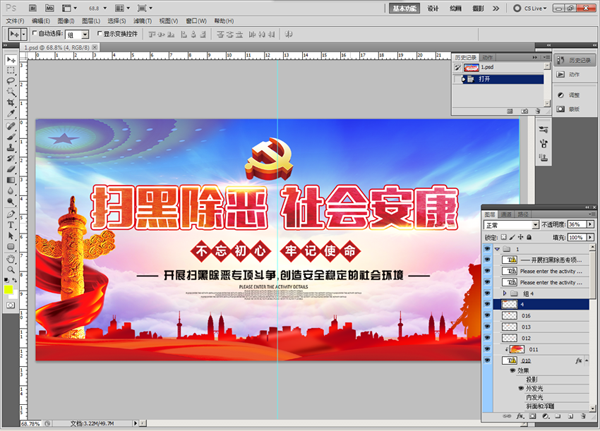Hide layer 012 with its eye icon

click(487, 338)
